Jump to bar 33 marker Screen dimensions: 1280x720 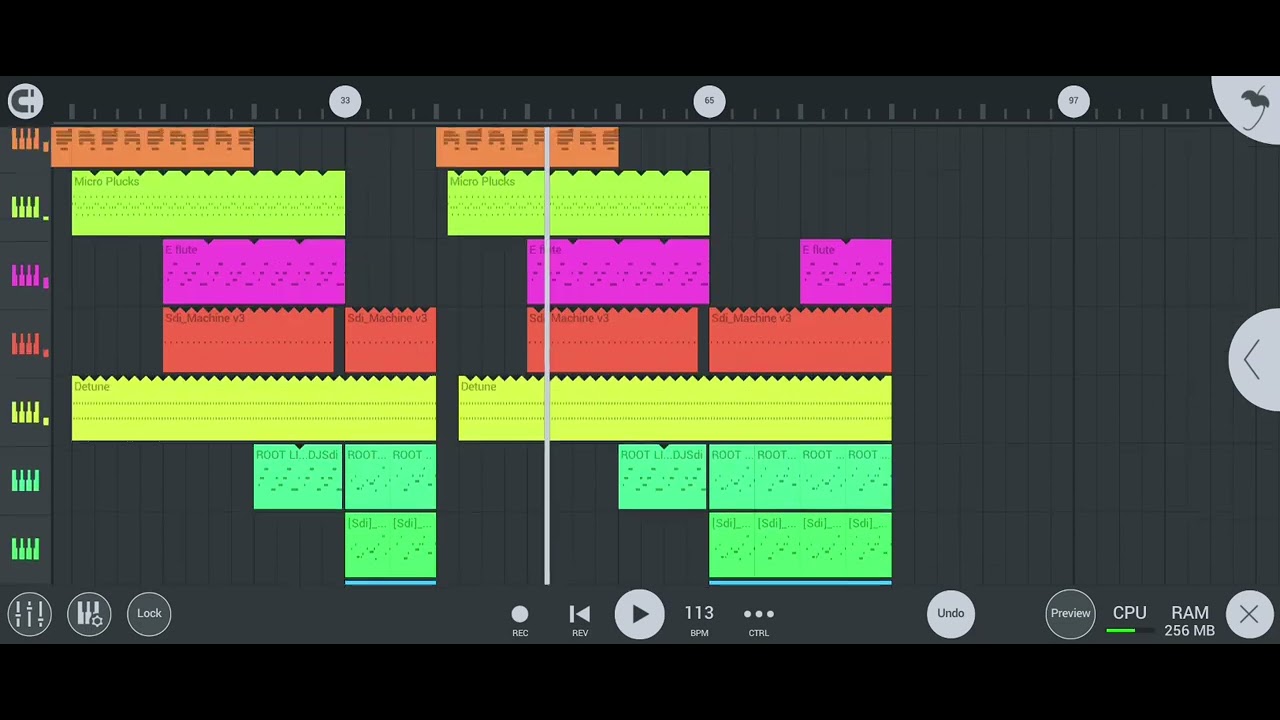(345, 100)
